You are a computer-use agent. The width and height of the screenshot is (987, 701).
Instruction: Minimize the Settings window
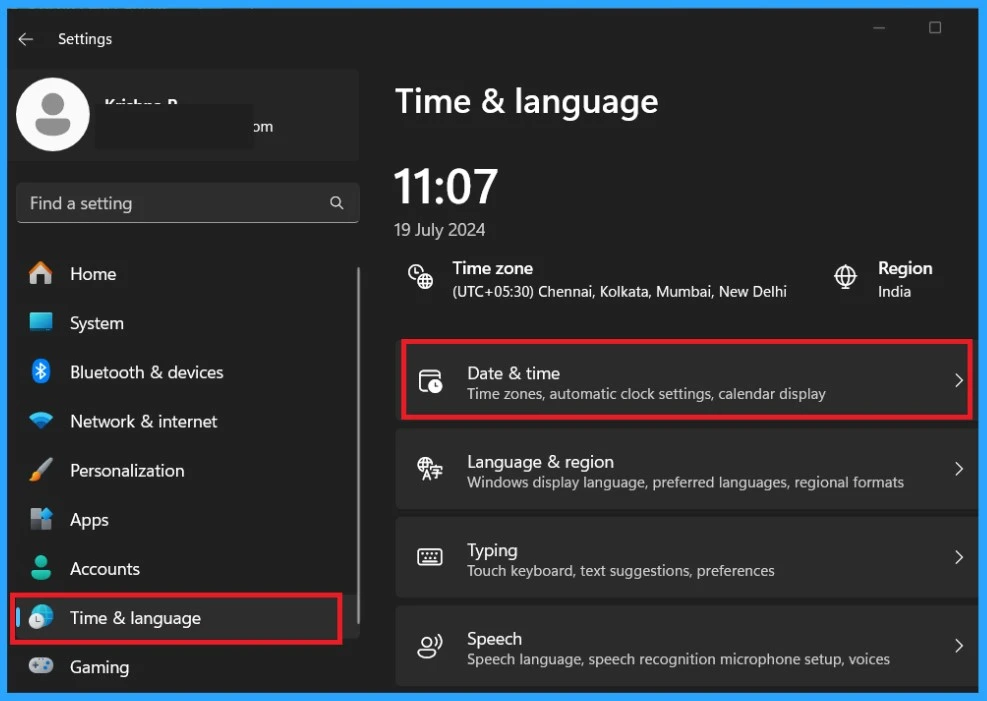[x=879, y=28]
